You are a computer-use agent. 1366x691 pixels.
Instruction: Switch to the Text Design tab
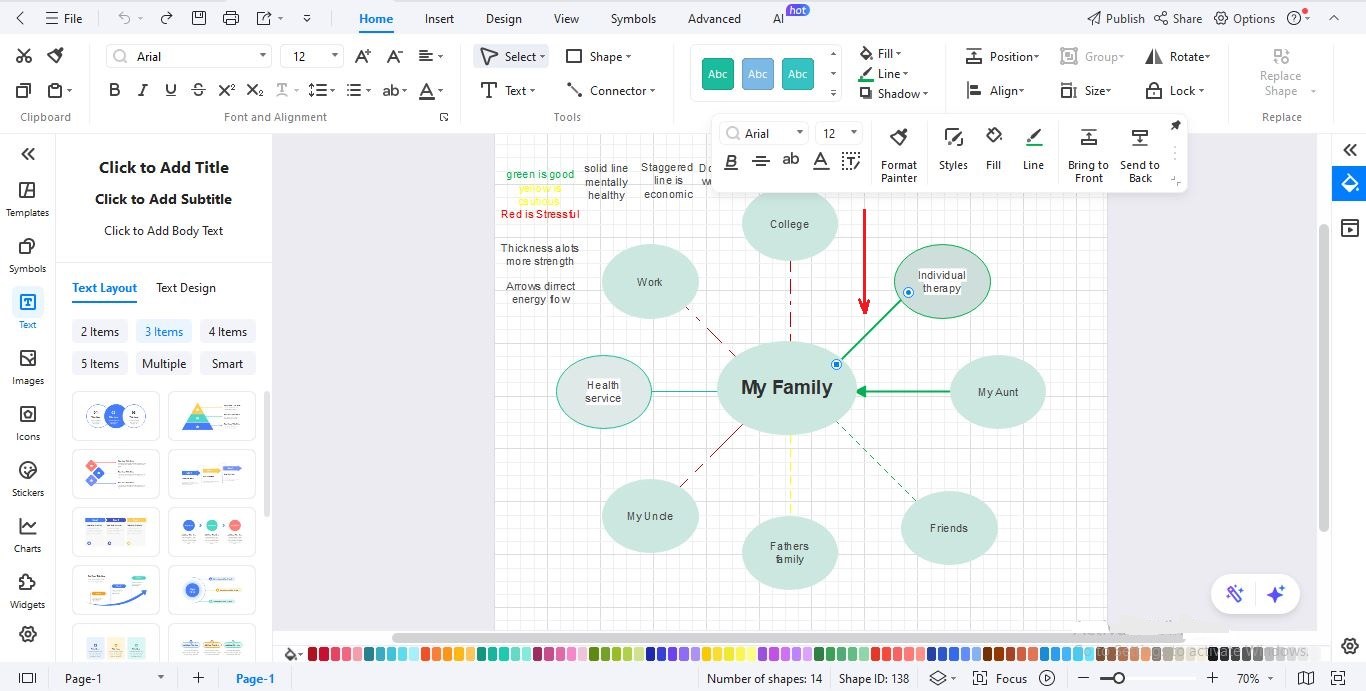pos(185,288)
